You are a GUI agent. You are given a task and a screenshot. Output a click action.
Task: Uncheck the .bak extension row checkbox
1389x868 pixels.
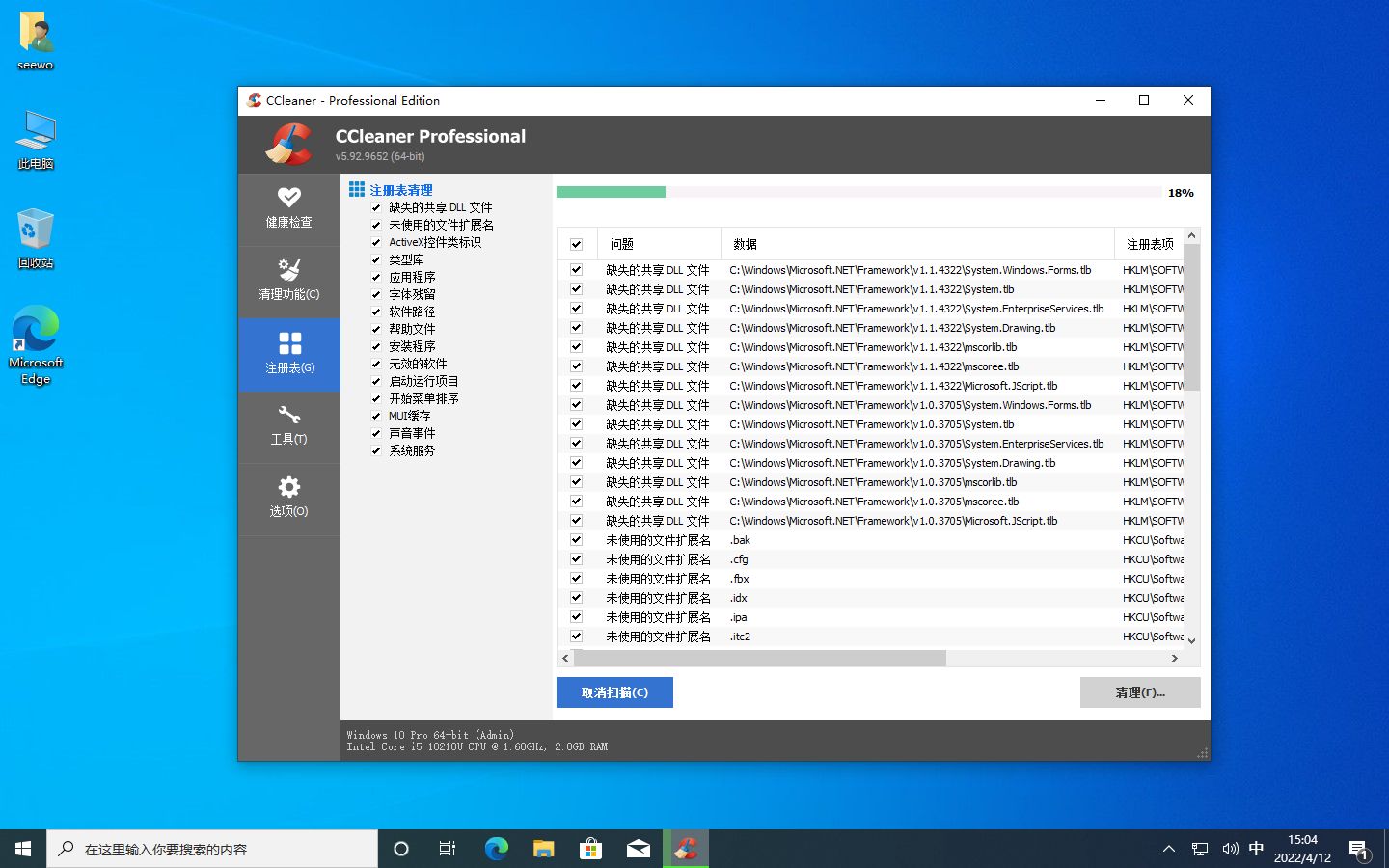point(576,540)
